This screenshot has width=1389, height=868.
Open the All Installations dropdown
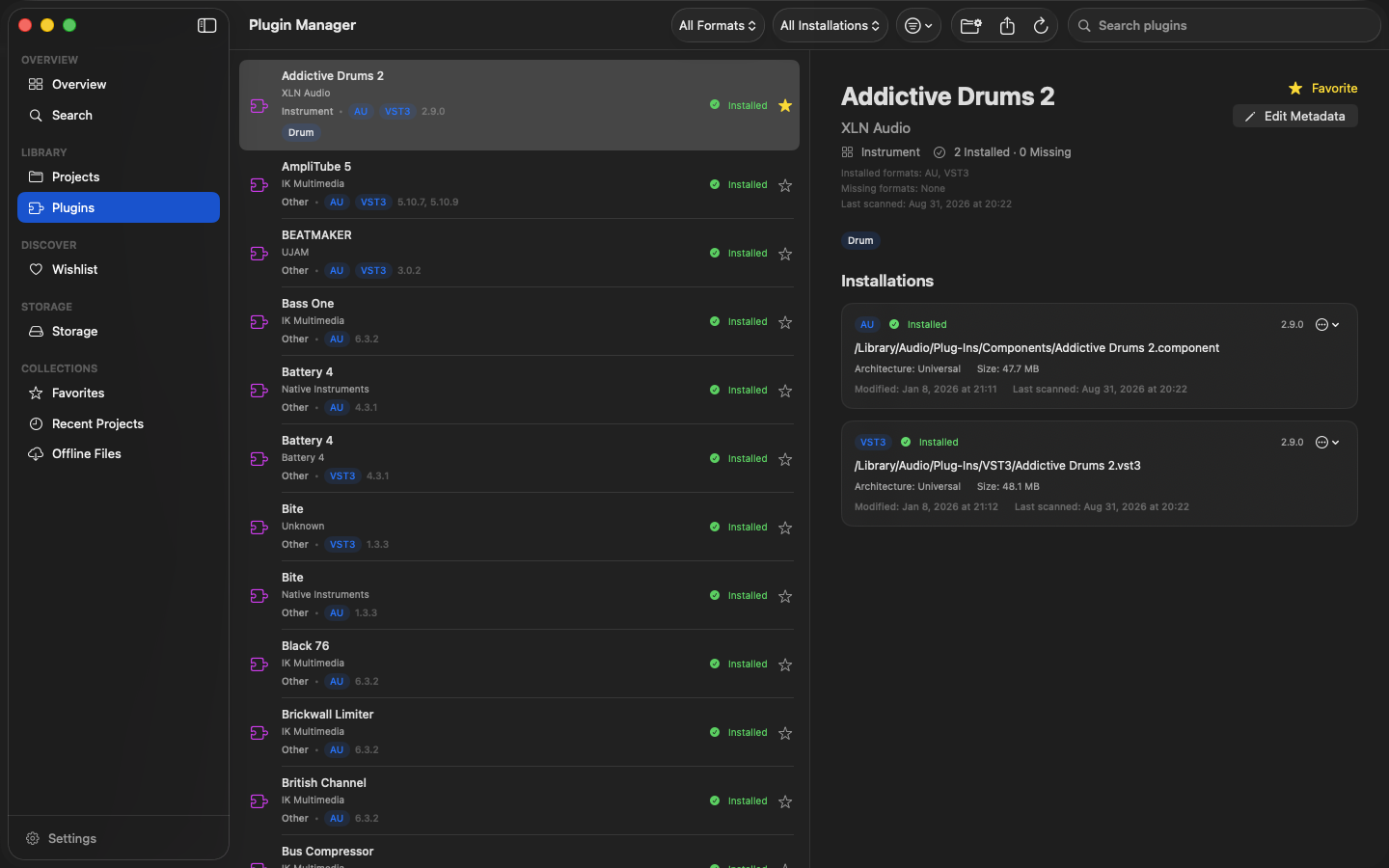830,26
